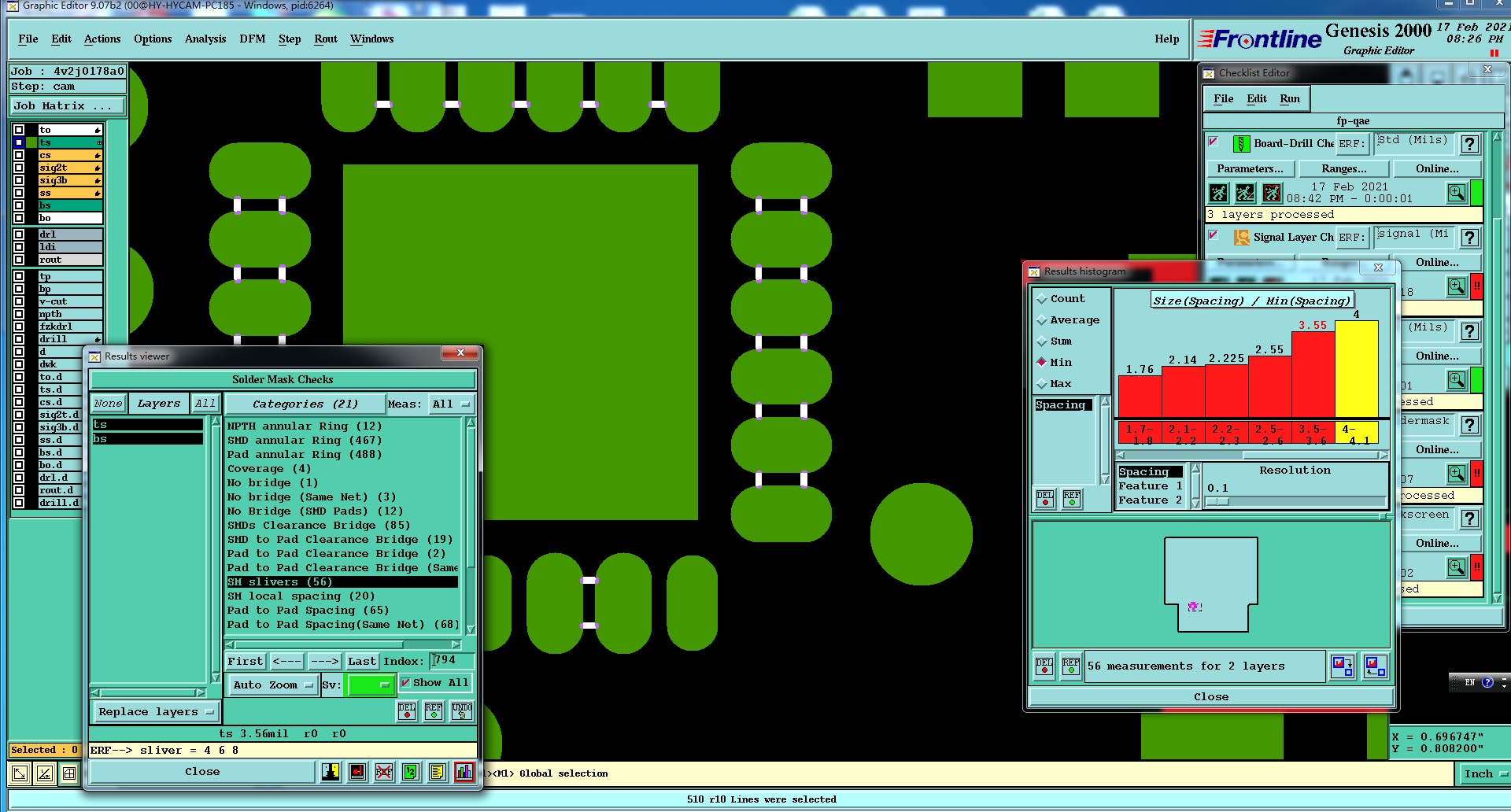
Task: Click Parameters... button for Board-Drill Checks
Action: [1250, 169]
